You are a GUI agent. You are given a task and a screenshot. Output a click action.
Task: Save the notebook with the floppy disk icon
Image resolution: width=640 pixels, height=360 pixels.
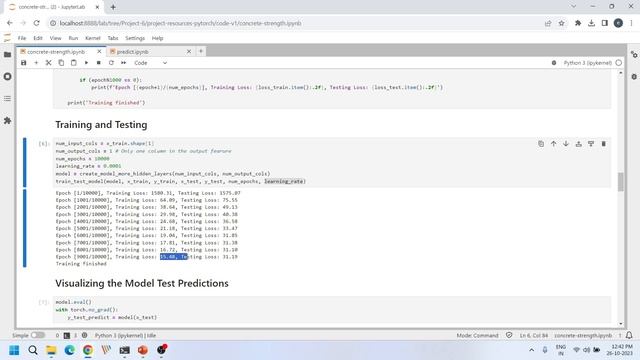coord(24,63)
